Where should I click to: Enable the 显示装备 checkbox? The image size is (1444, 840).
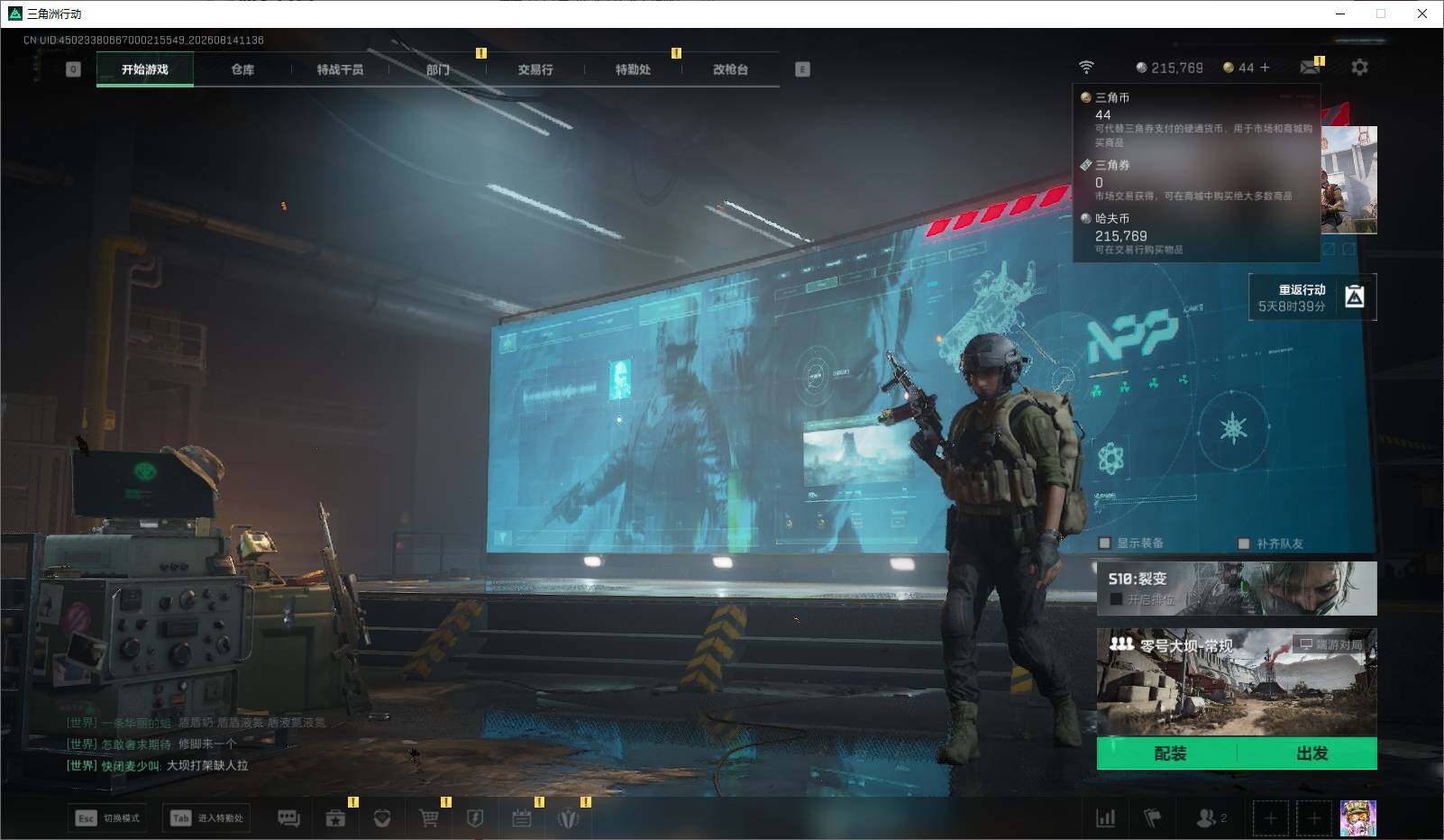pos(1104,543)
